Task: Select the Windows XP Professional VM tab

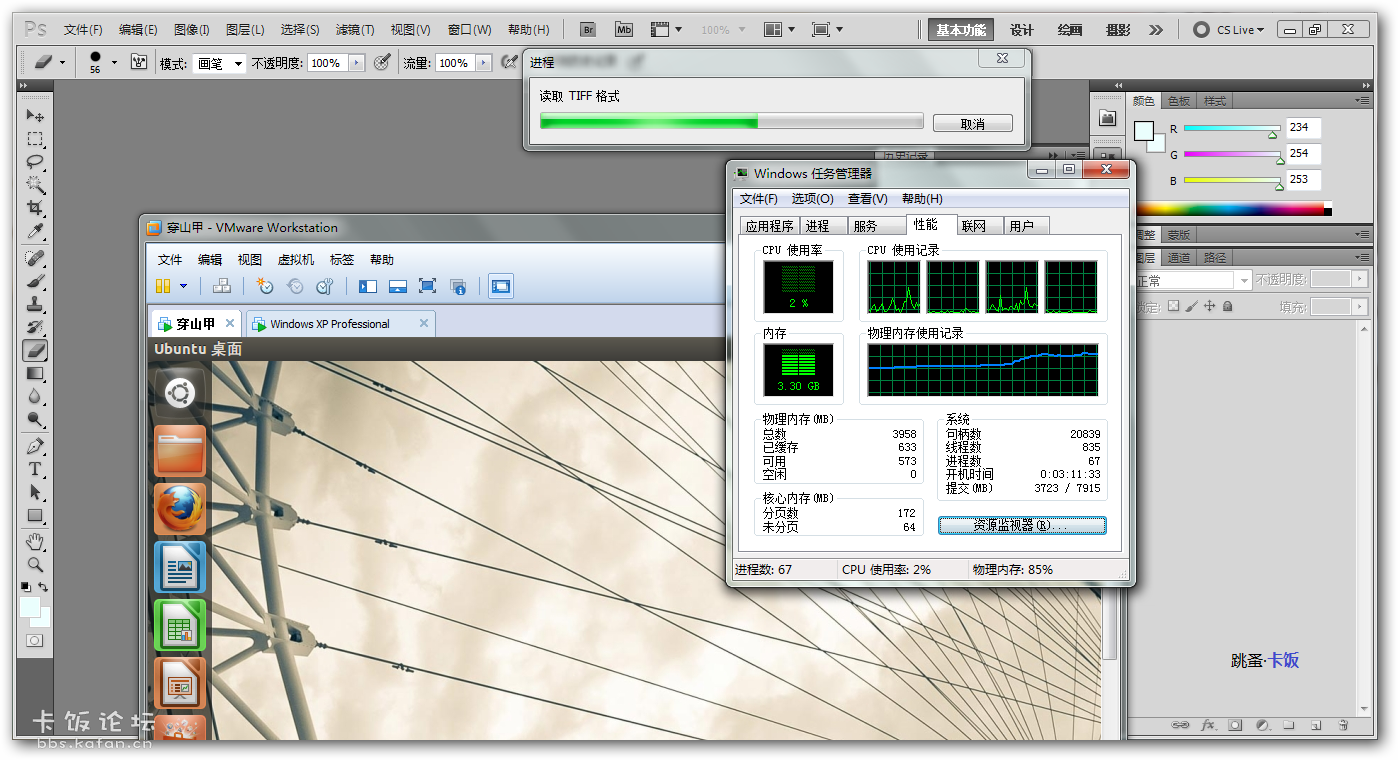Action: 341,324
